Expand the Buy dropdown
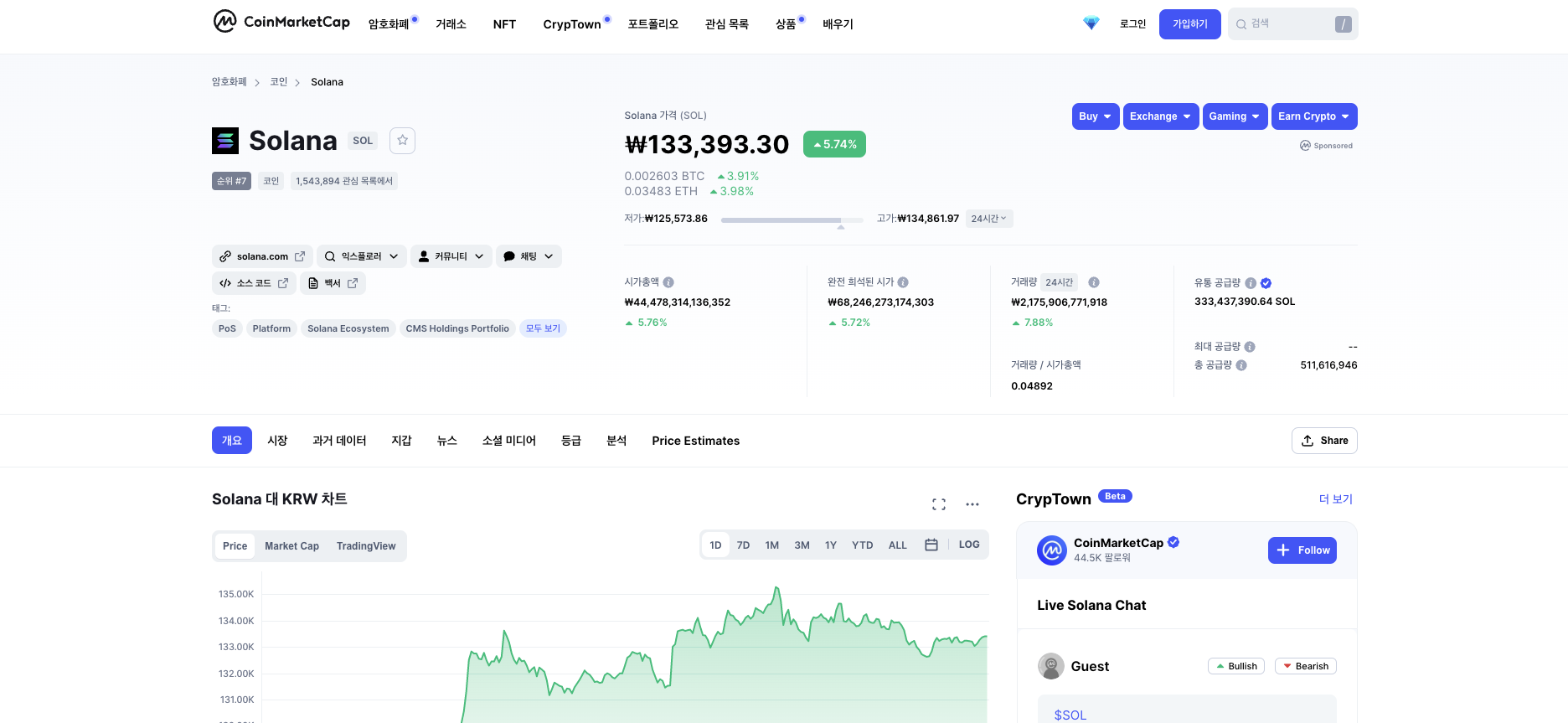This screenshot has width=1568, height=723. 1096,116
